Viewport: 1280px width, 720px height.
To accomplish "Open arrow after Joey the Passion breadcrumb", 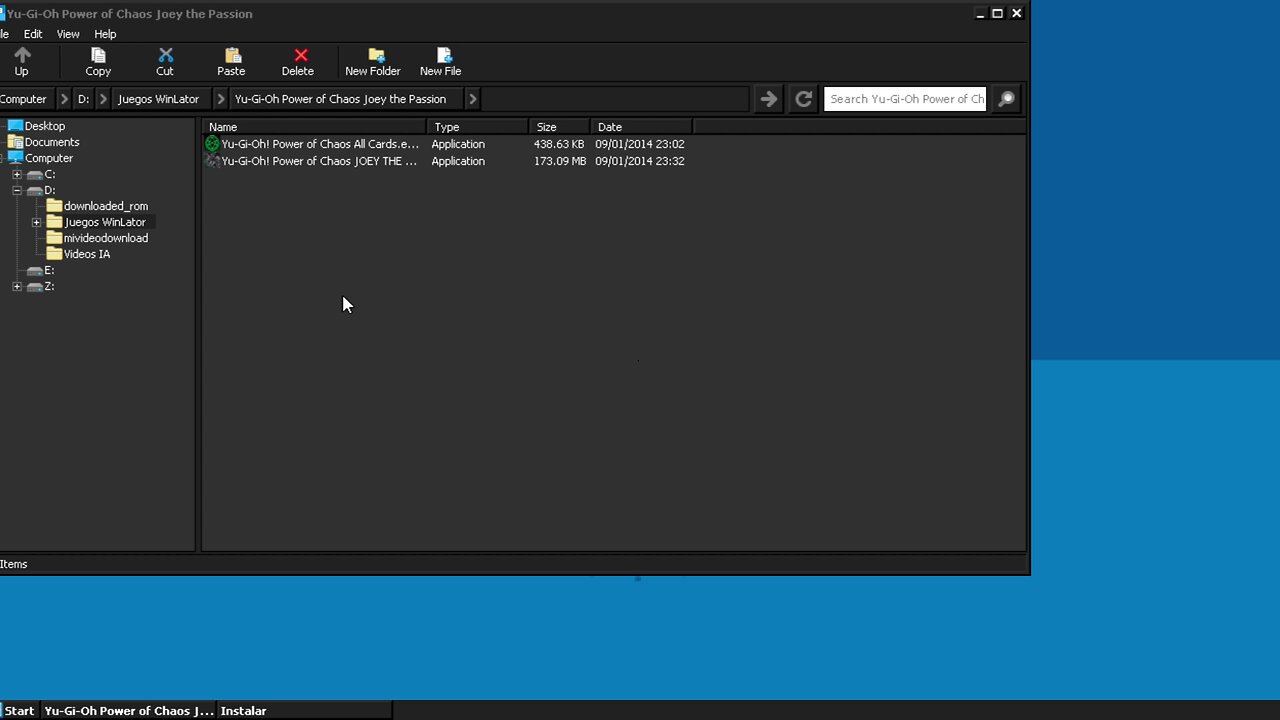I will (472, 99).
